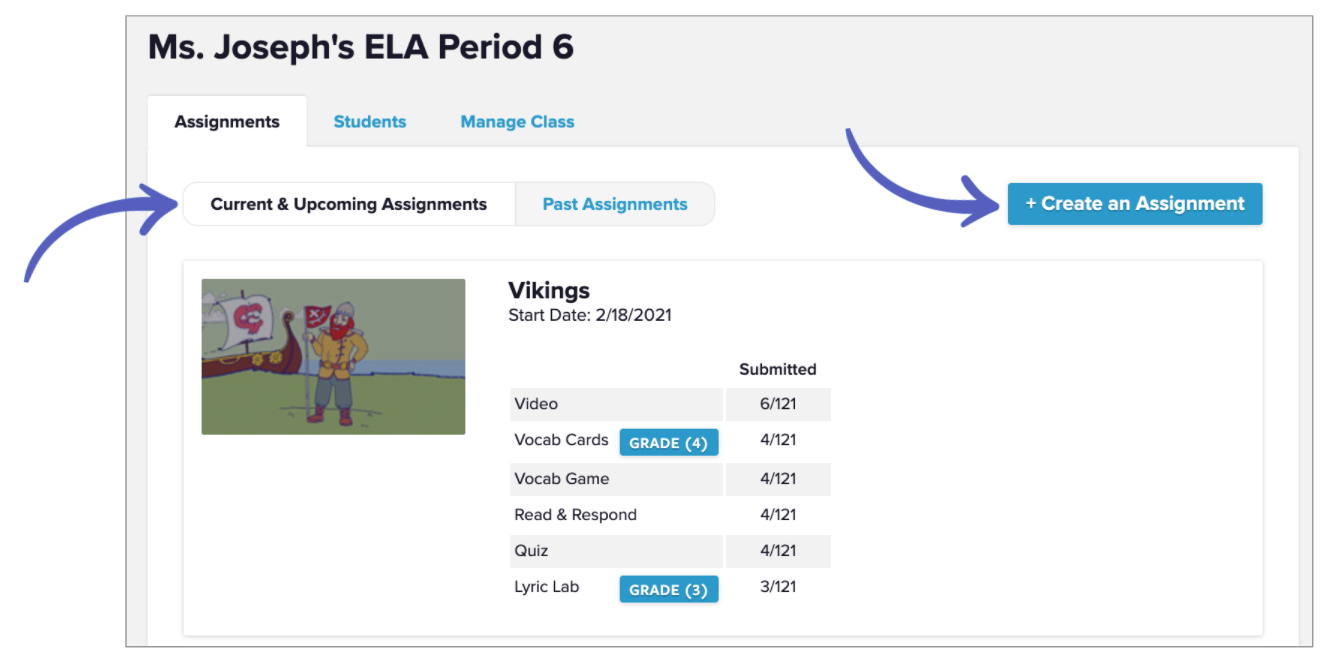The image size is (1326, 666).
Task: Click the Lyric Lab submitted count 3/121
Action: pos(778,587)
